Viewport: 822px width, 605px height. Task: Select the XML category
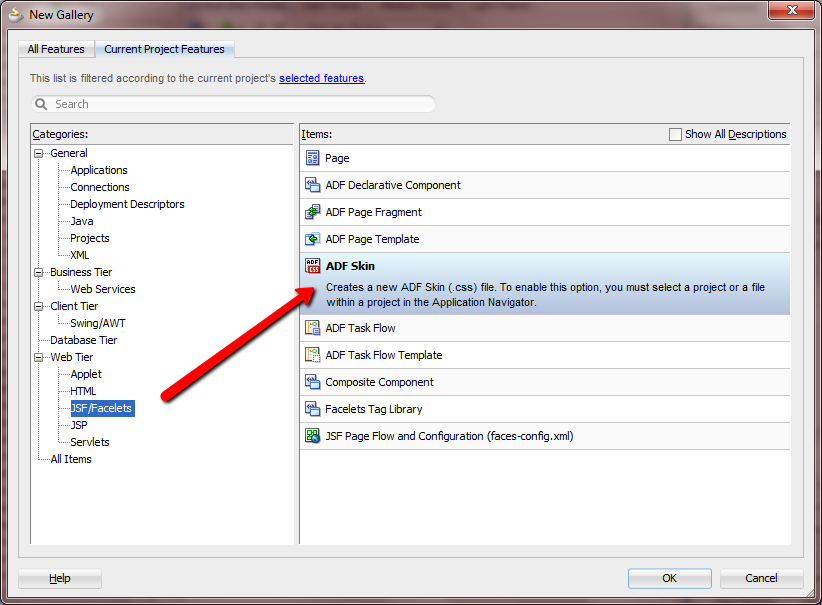pos(80,255)
